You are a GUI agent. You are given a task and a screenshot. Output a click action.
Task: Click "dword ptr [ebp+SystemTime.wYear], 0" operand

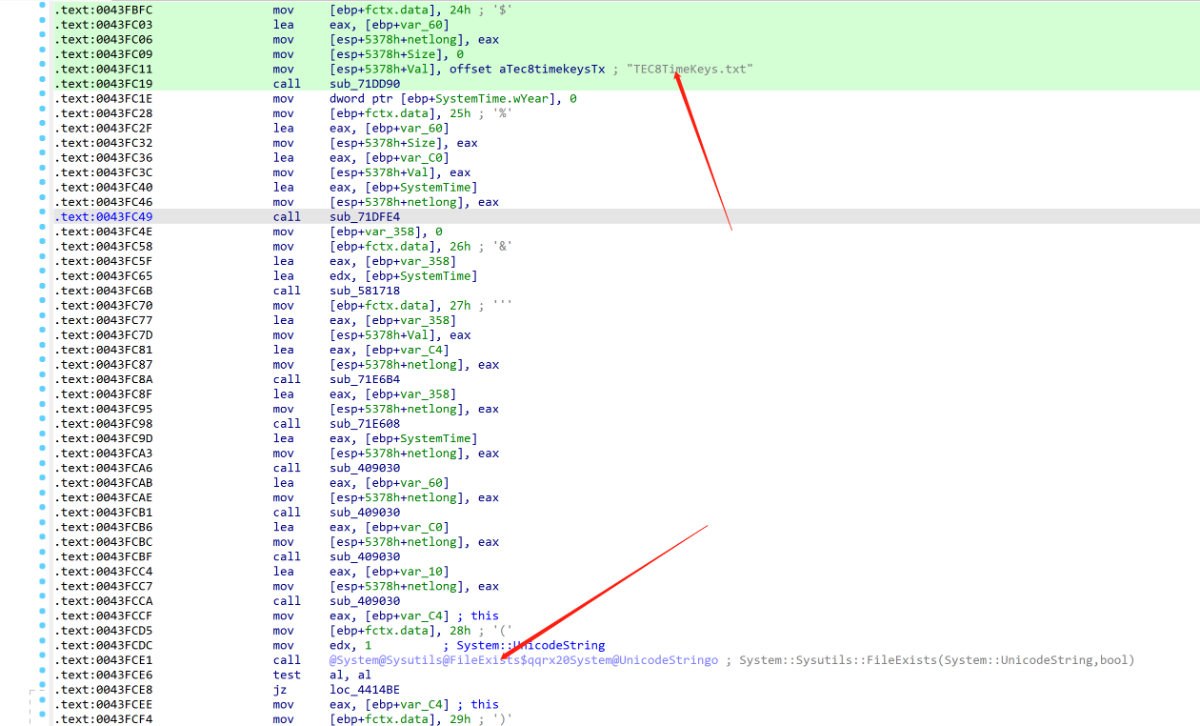tap(452, 99)
